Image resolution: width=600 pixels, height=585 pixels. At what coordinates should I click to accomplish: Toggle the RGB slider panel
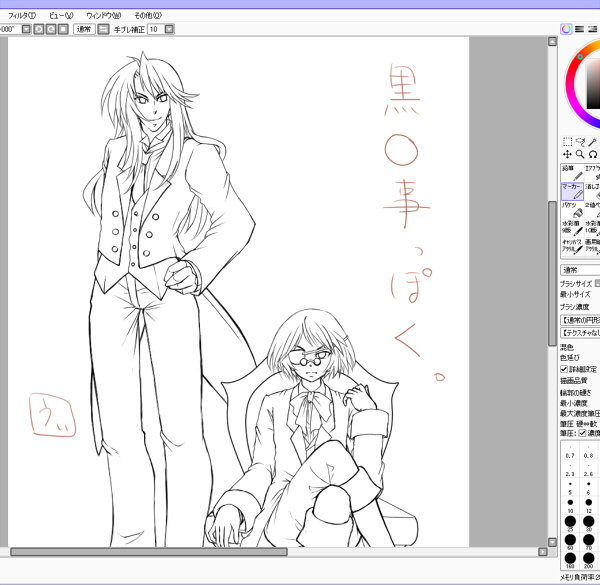click(580, 29)
